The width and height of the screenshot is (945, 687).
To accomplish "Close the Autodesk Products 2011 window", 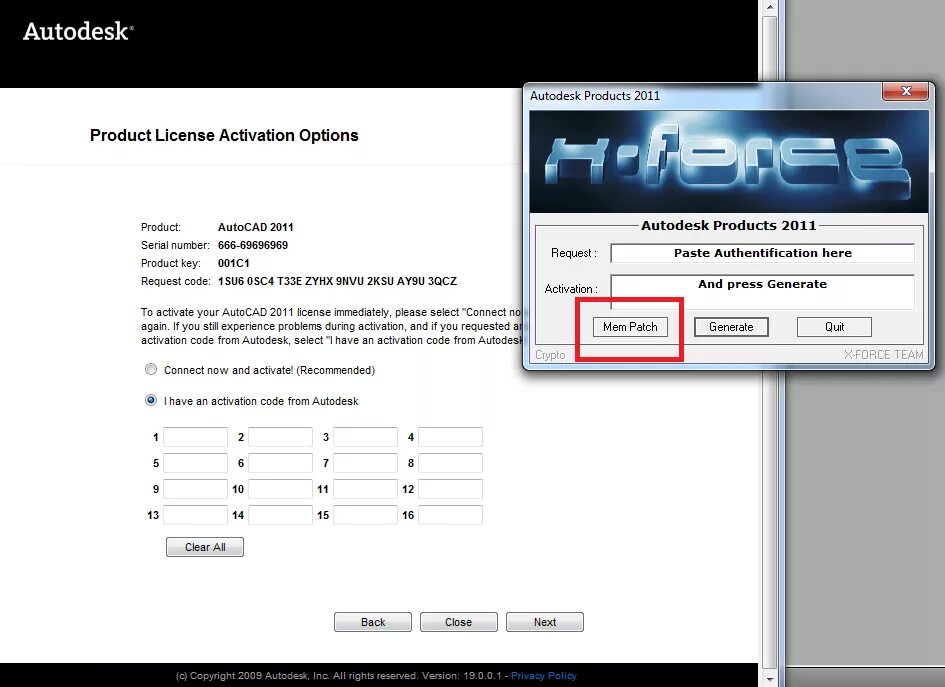I will click(x=906, y=91).
